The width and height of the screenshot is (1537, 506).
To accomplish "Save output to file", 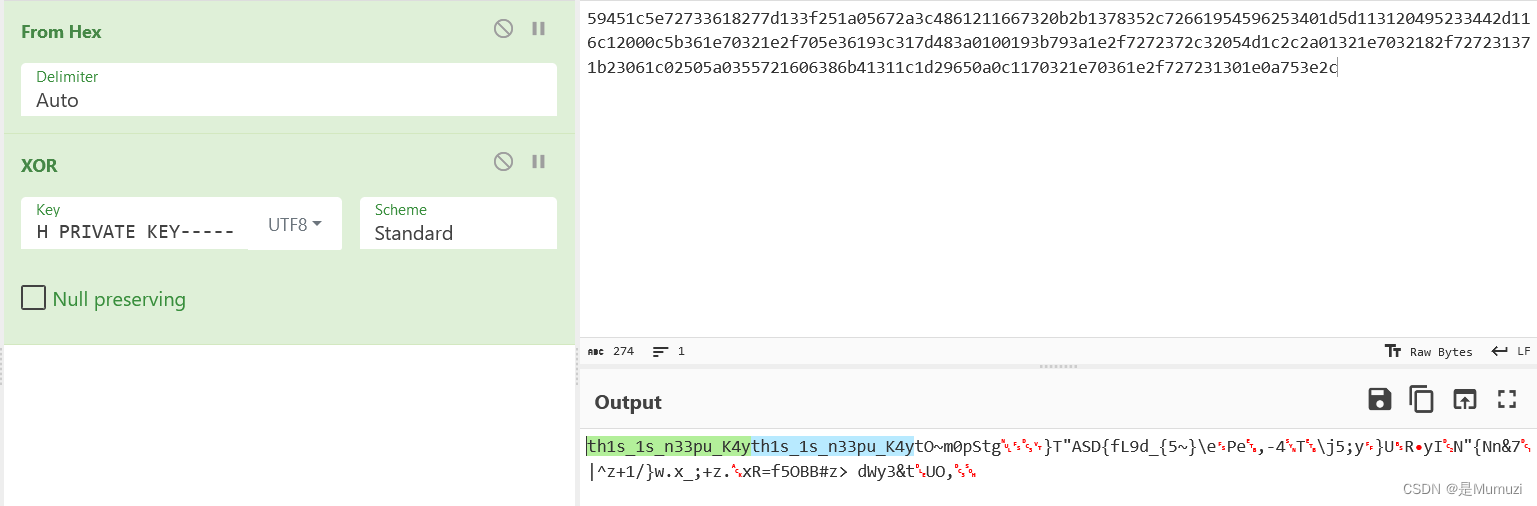I will click(x=1380, y=400).
